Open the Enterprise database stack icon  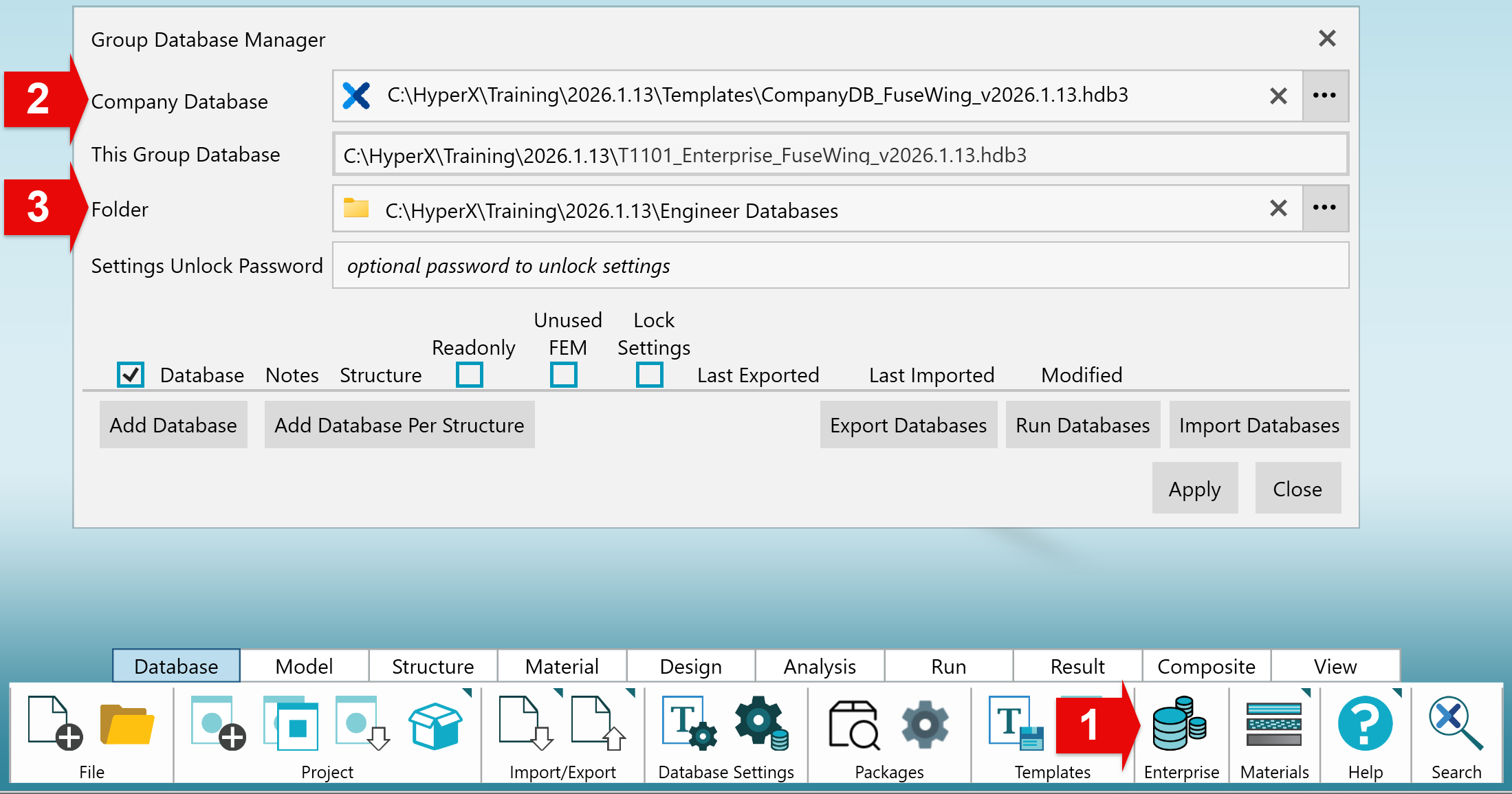[x=1180, y=723]
